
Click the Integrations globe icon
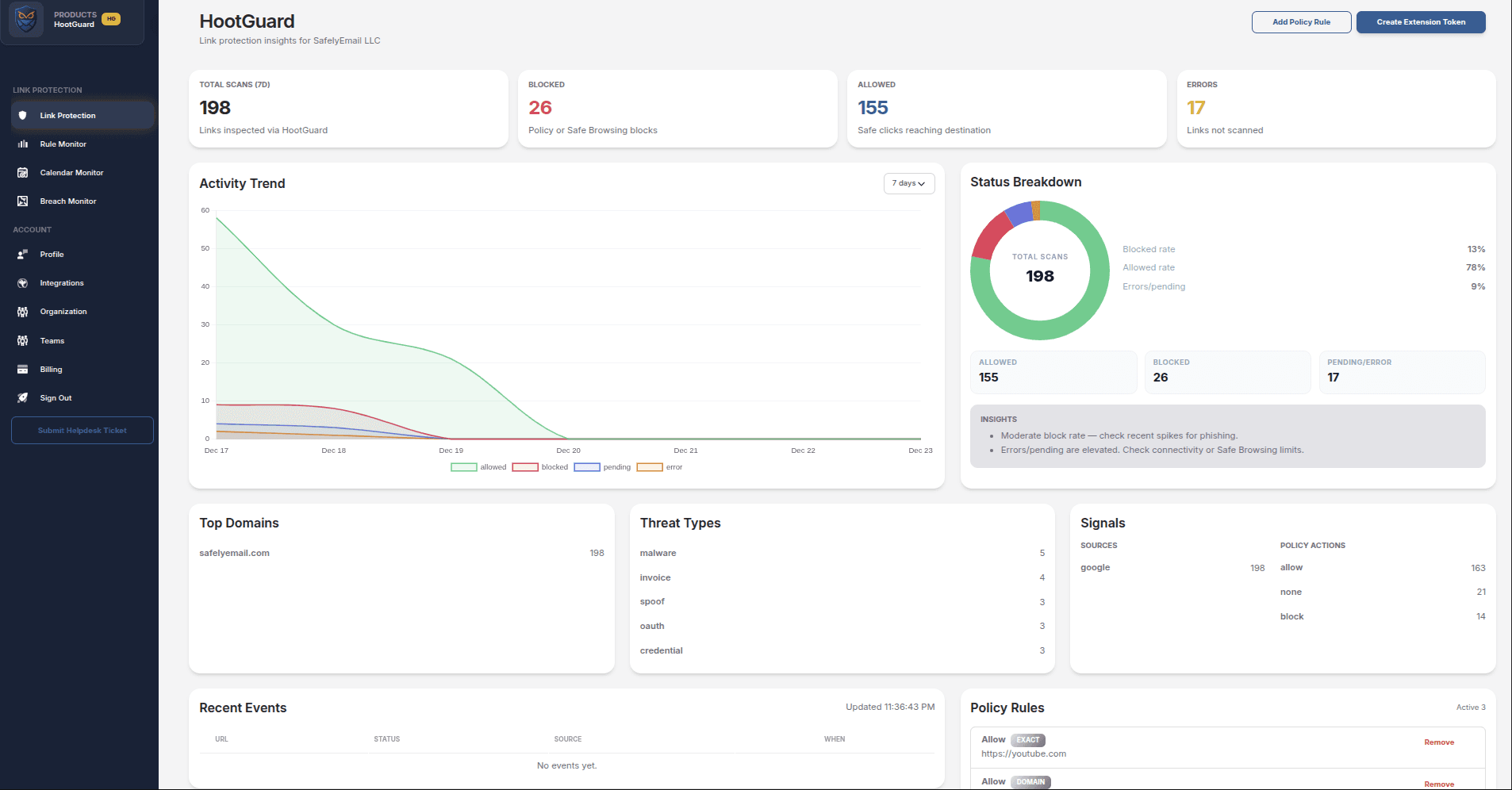(25, 282)
